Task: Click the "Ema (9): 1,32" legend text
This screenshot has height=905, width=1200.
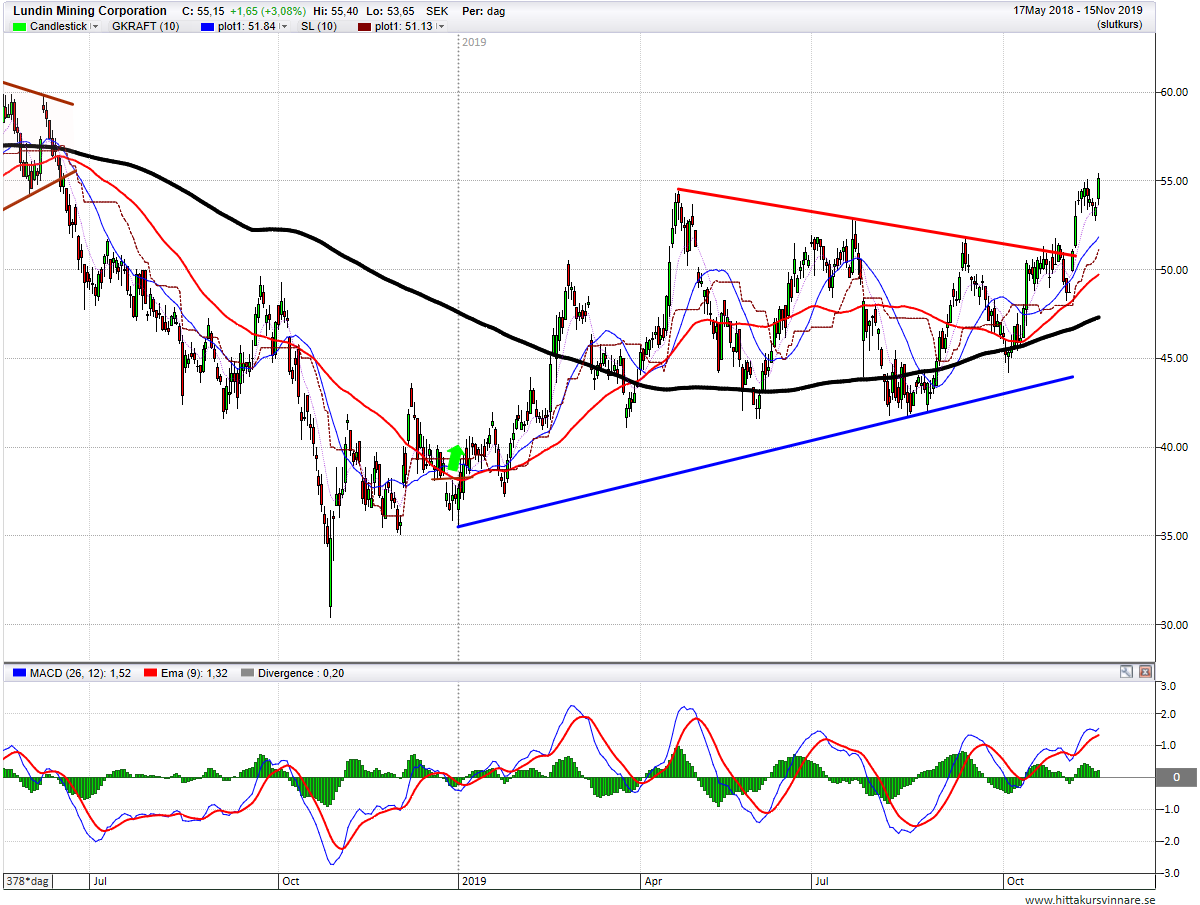Action: 195,673
